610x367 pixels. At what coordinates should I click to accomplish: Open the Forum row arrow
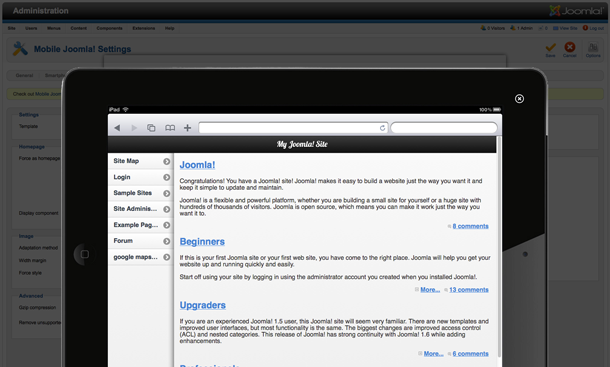[167, 241]
